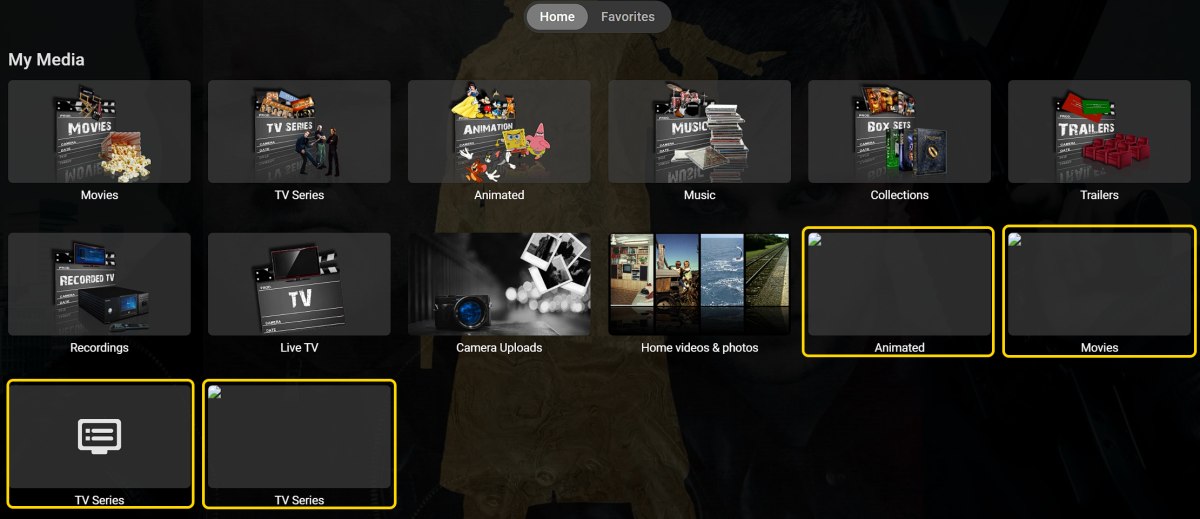The width and height of the screenshot is (1200, 519).
Task: Open the Collections box sets tile
Action: [899, 132]
